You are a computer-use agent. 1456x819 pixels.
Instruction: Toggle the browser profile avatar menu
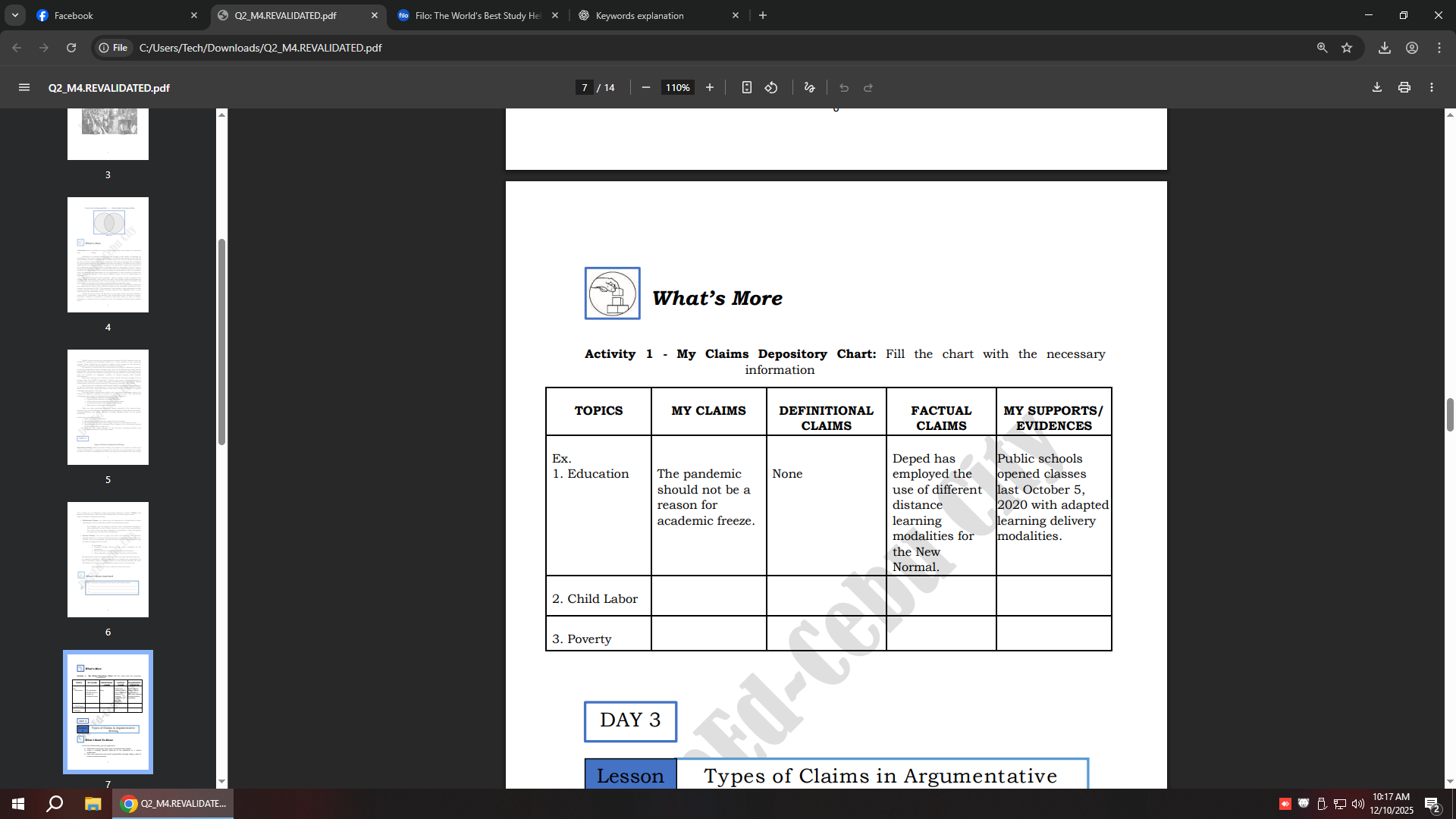click(x=1412, y=47)
